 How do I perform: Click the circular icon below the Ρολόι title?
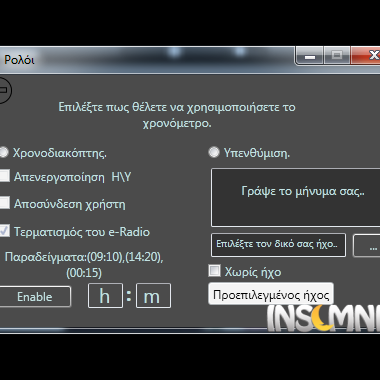pyautogui.click(x=5, y=90)
